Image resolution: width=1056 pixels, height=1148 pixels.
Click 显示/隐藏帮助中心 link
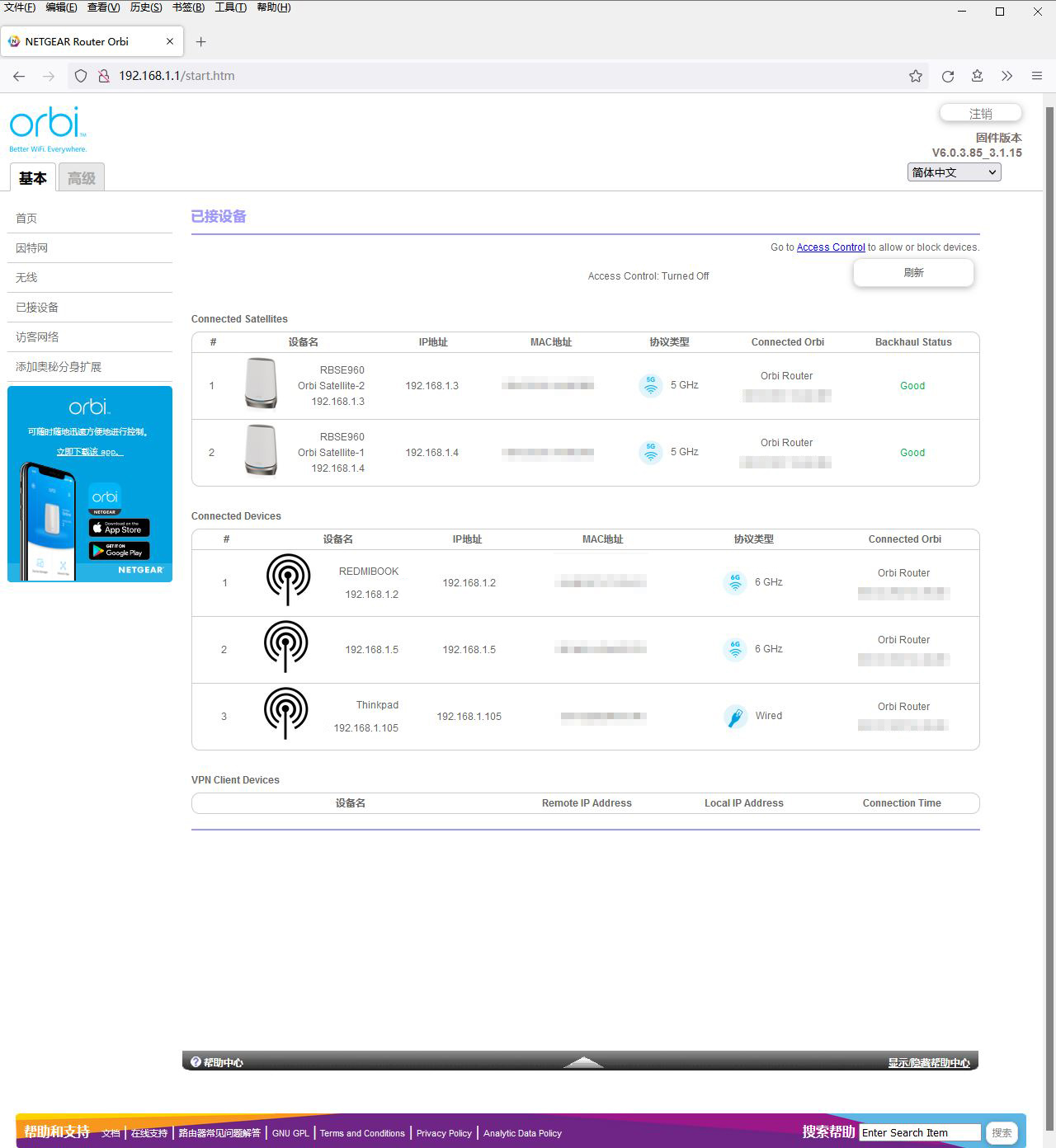pyautogui.click(x=929, y=1063)
